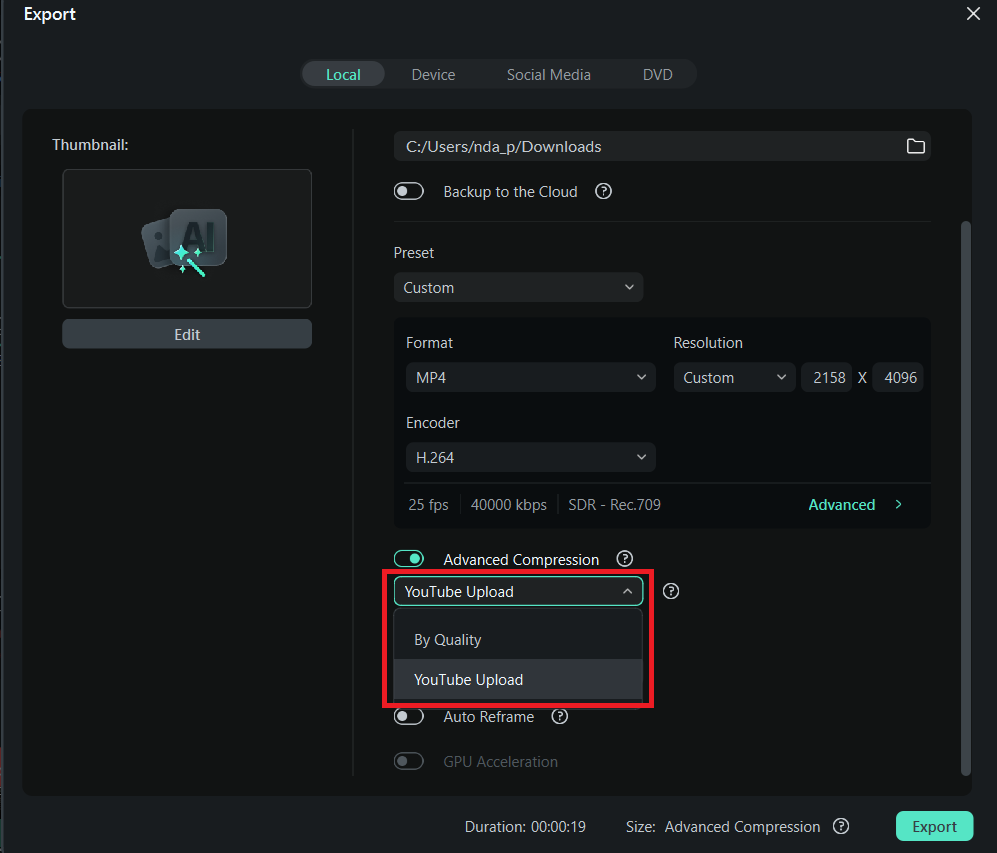Turn off Advanced Compression toggle
The height and width of the screenshot is (853, 997).
pyautogui.click(x=408, y=559)
